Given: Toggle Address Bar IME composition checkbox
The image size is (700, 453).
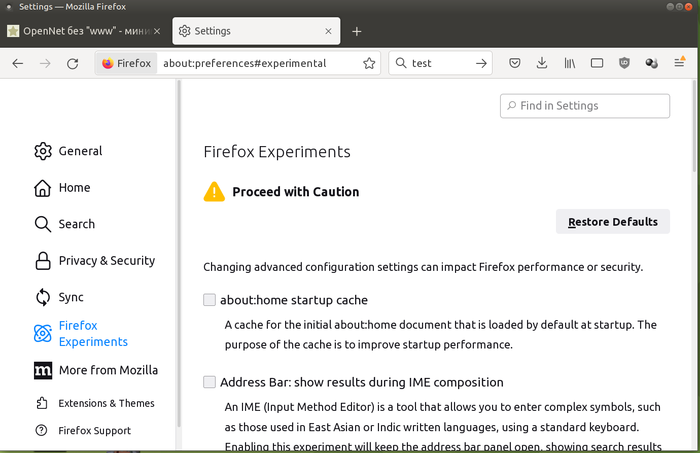Looking at the screenshot, I should 210,382.
